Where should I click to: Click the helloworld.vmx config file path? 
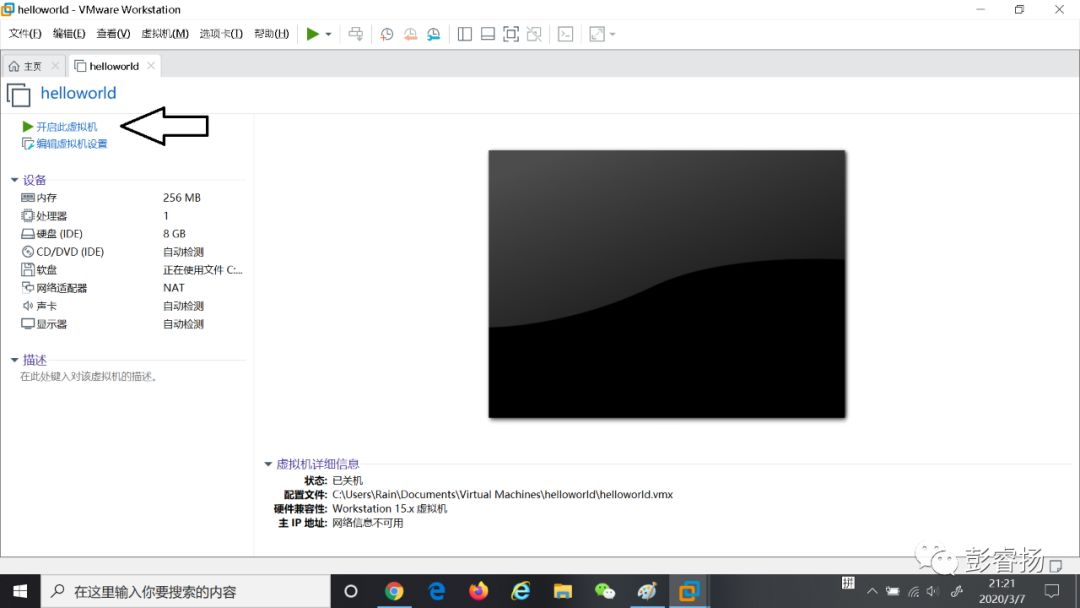(x=502, y=494)
